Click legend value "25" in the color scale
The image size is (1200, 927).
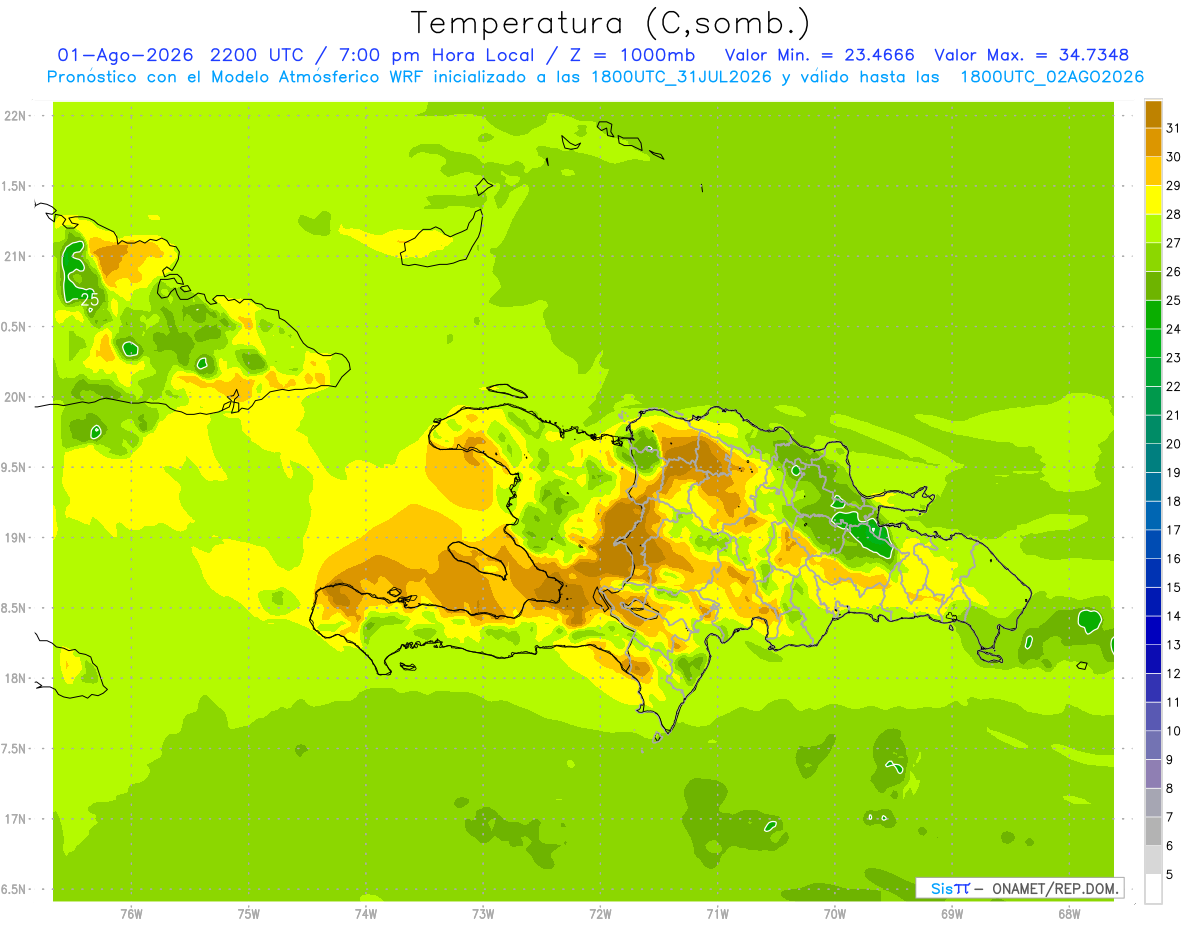1173,300
